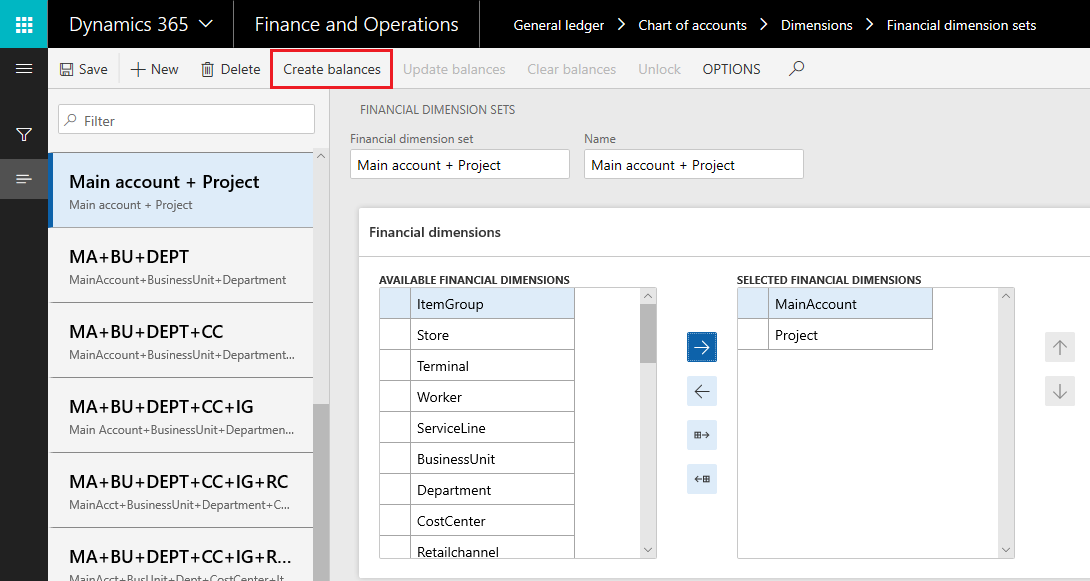Click the Create balances button
The width and height of the screenshot is (1090, 581).
[331, 69]
